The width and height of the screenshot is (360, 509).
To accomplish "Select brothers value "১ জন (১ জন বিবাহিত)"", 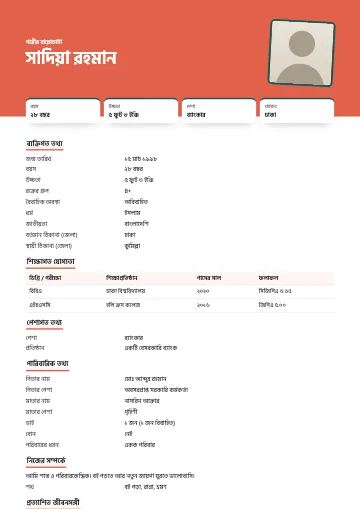I will [150, 423].
